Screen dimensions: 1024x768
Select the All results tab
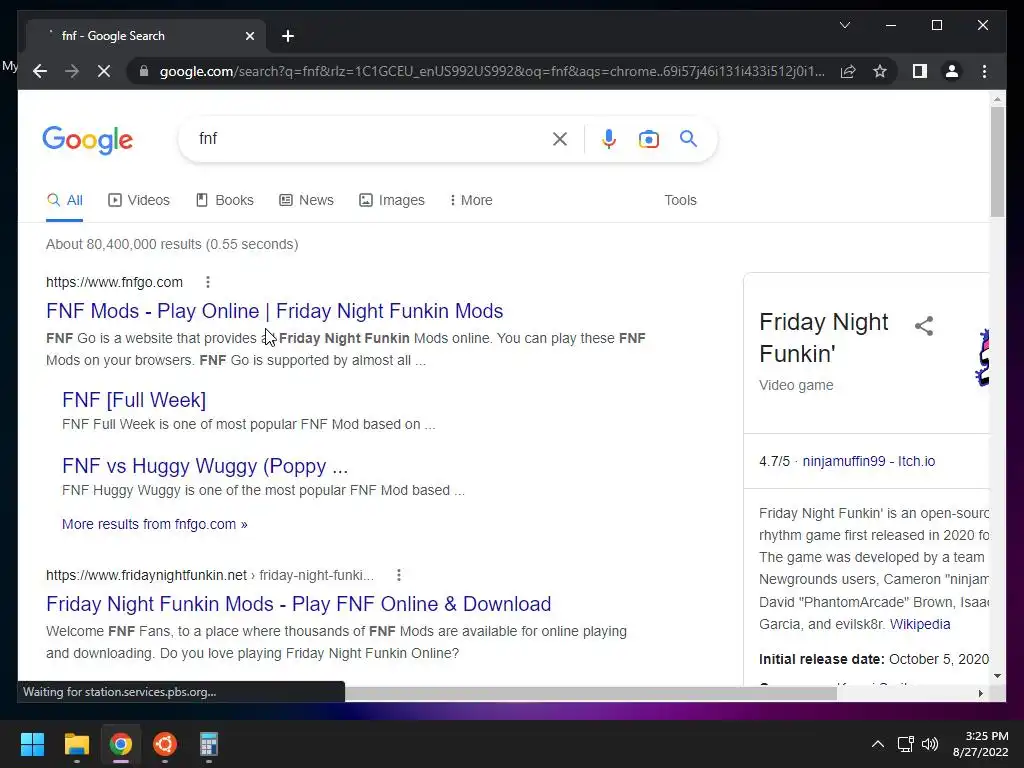(65, 200)
